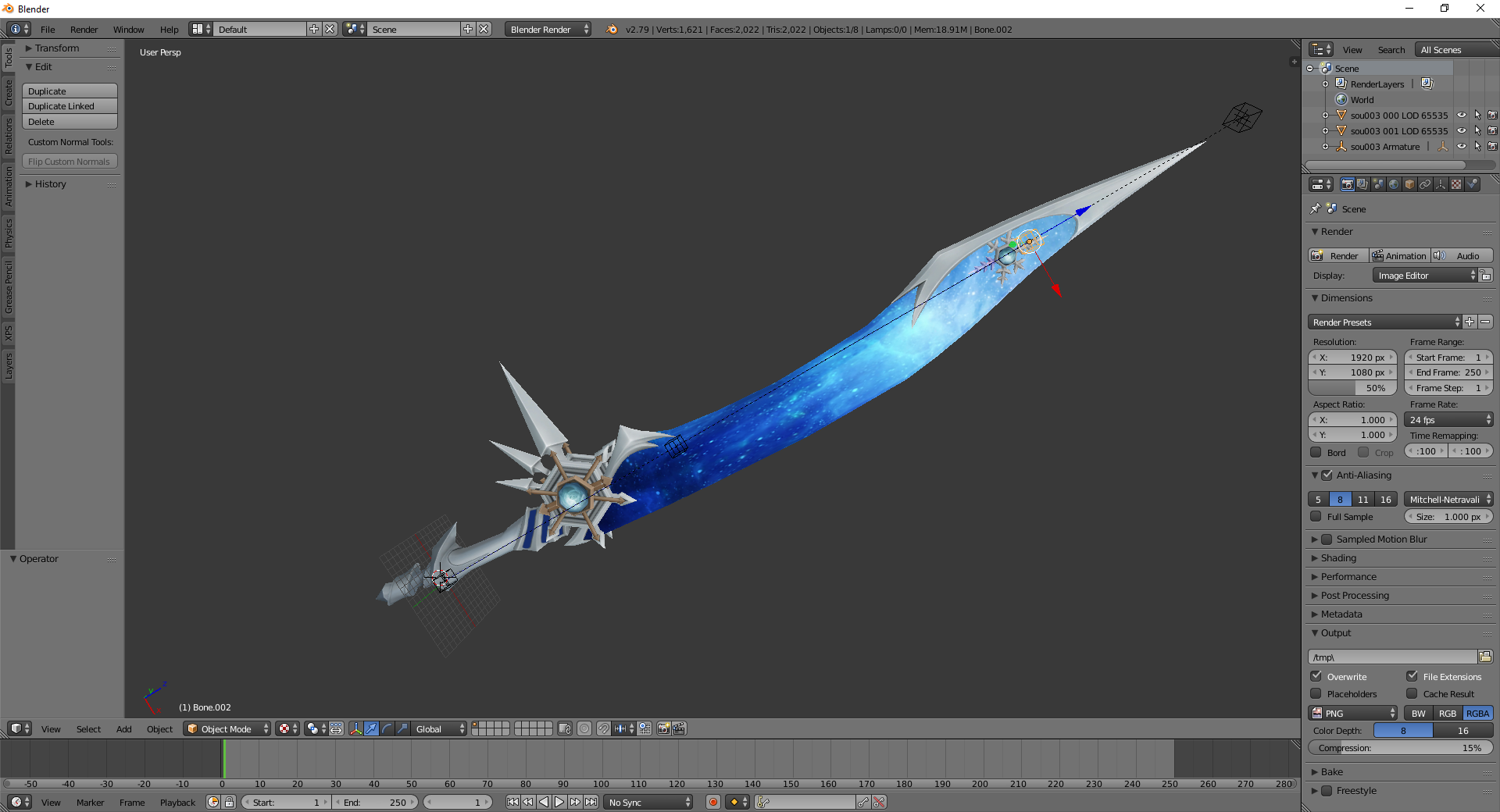Screen dimensions: 1500x812
Task: Click the play animation forward button
Action: pyautogui.click(x=559, y=802)
